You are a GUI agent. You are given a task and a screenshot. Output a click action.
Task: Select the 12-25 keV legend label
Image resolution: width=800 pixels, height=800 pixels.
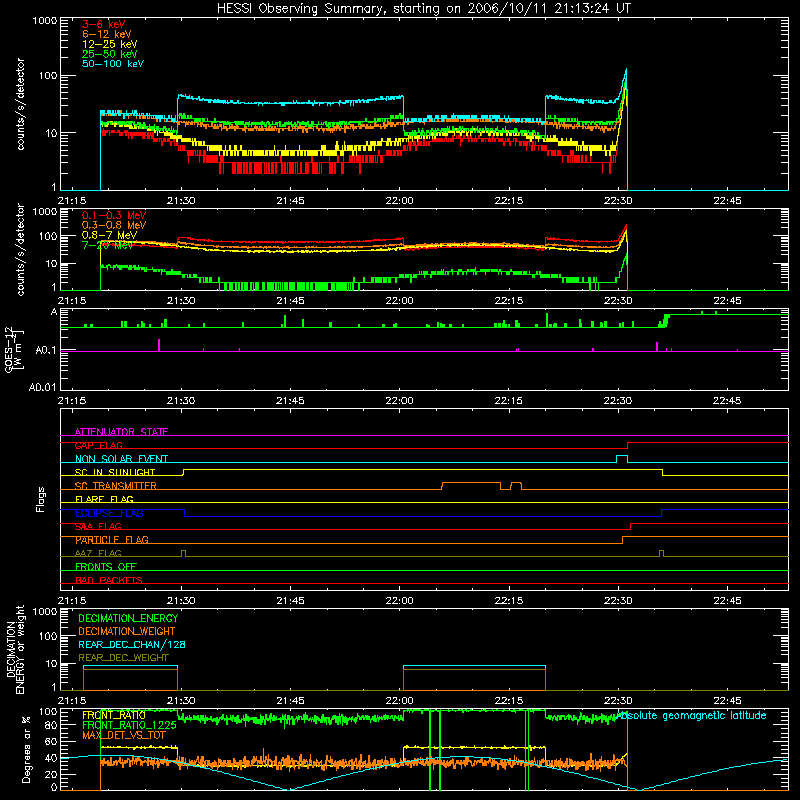coord(110,44)
